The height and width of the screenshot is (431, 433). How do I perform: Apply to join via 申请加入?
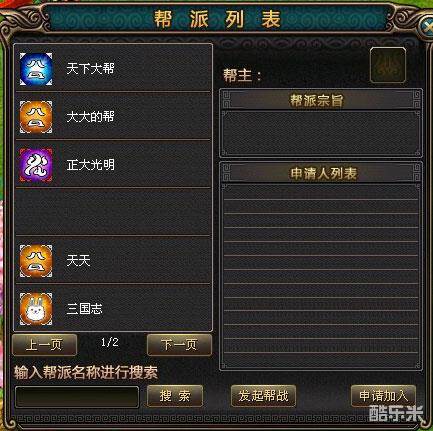coord(383,396)
